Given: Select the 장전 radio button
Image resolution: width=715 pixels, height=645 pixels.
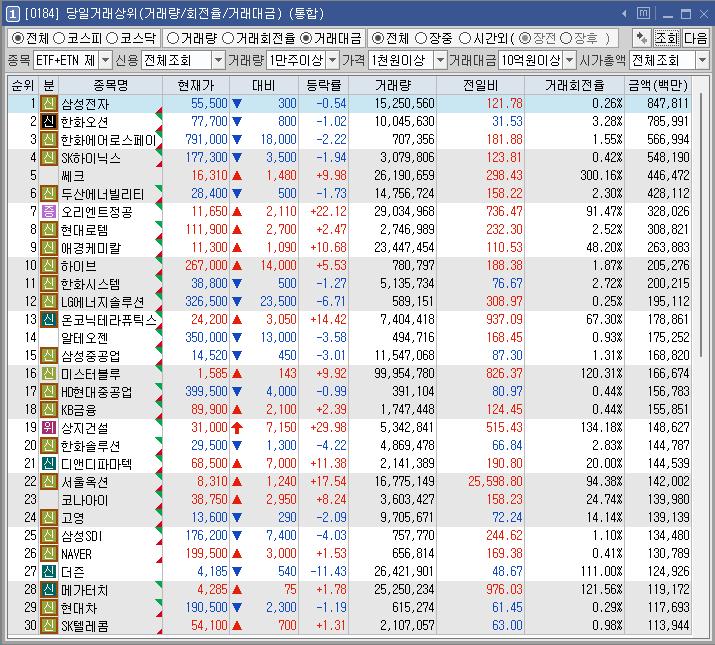Looking at the screenshot, I should (x=525, y=38).
